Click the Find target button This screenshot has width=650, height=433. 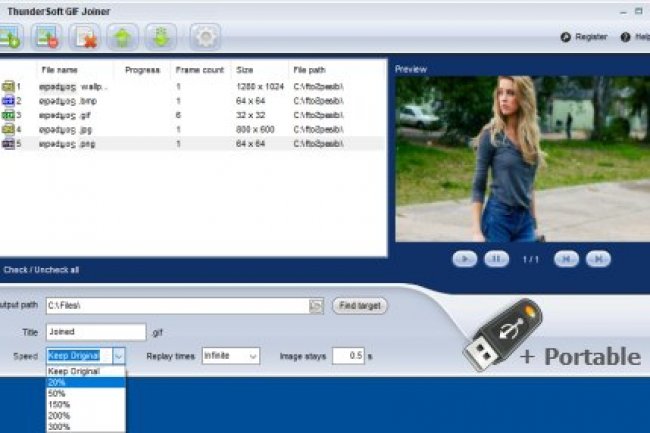pyautogui.click(x=360, y=306)
